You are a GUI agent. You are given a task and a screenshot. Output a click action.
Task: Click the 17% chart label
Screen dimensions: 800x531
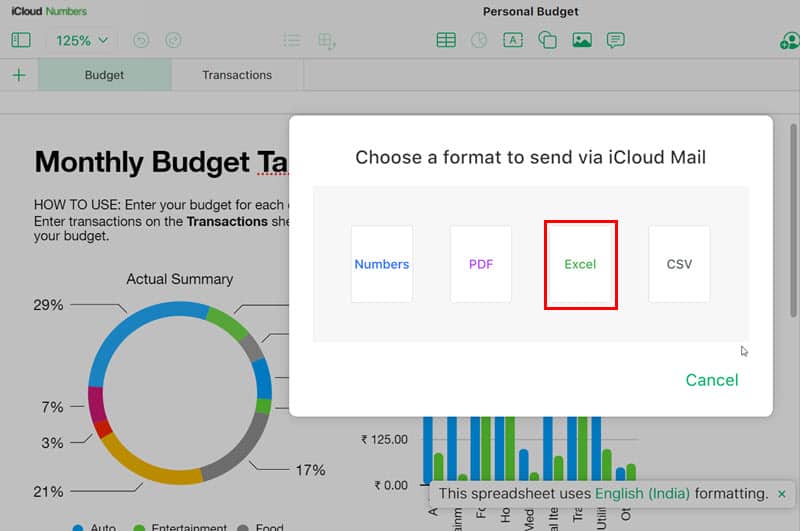pos(311,470)
